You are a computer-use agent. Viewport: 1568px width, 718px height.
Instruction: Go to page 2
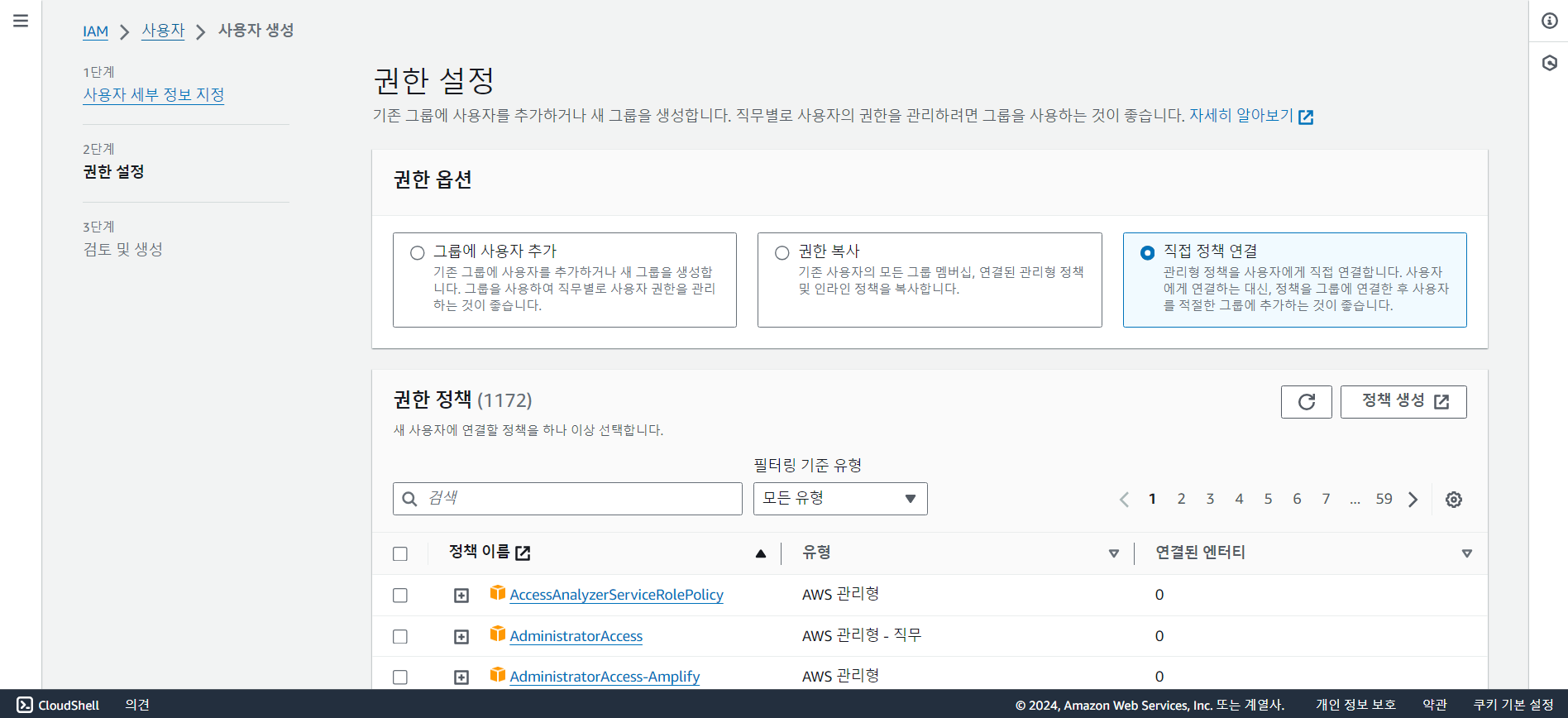[1181, 499]
